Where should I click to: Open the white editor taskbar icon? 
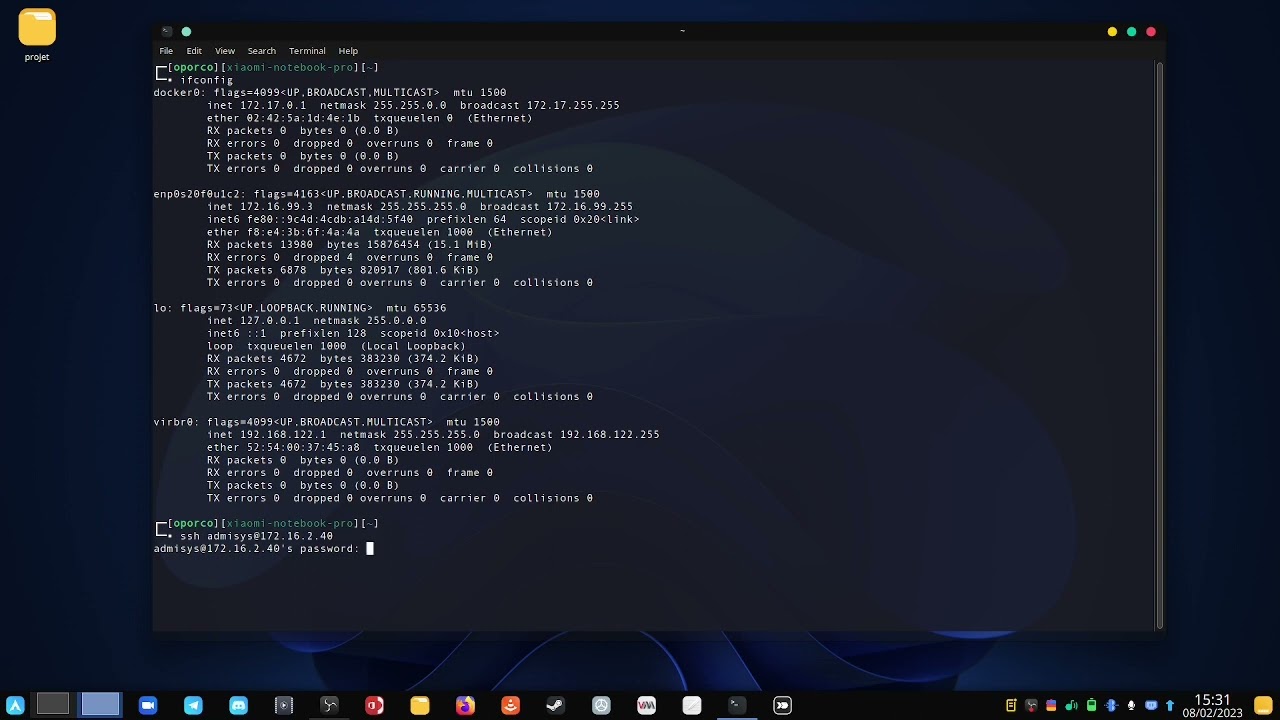coord(692,705)
